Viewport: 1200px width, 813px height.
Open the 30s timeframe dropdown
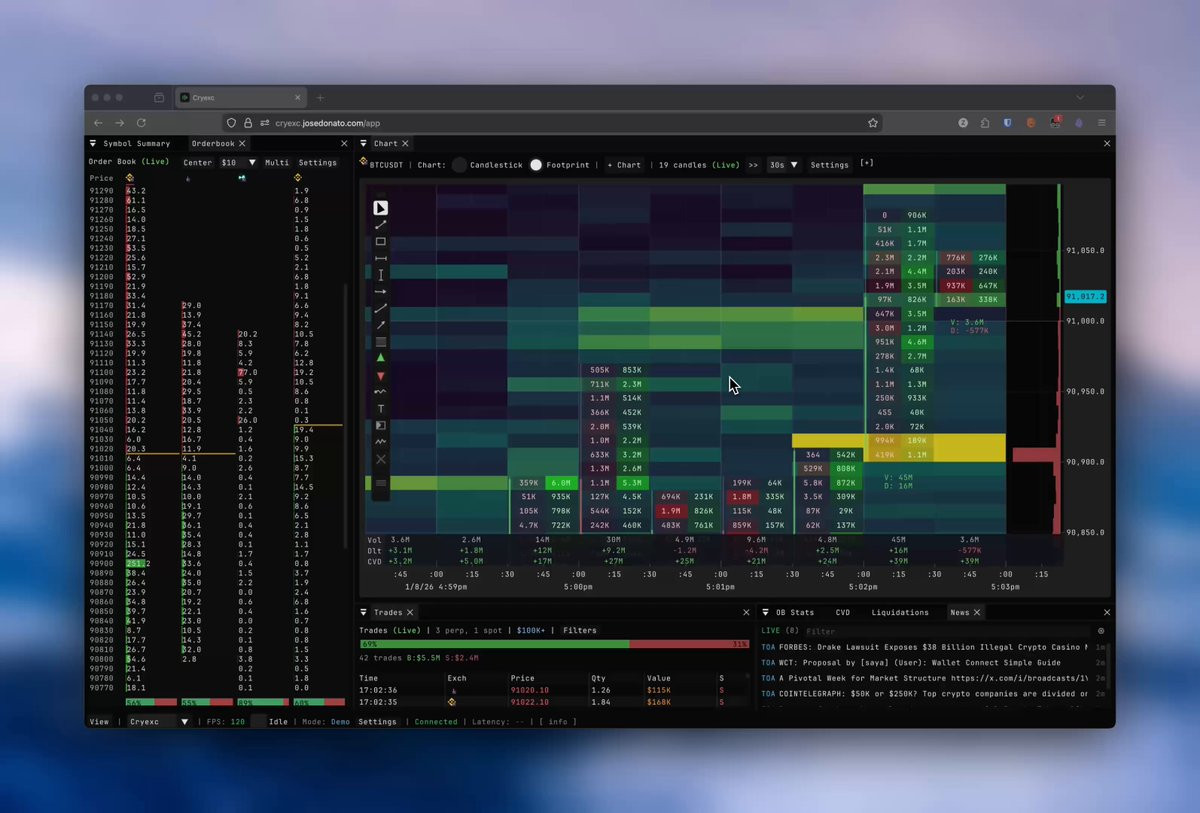[x=783, y=165]
